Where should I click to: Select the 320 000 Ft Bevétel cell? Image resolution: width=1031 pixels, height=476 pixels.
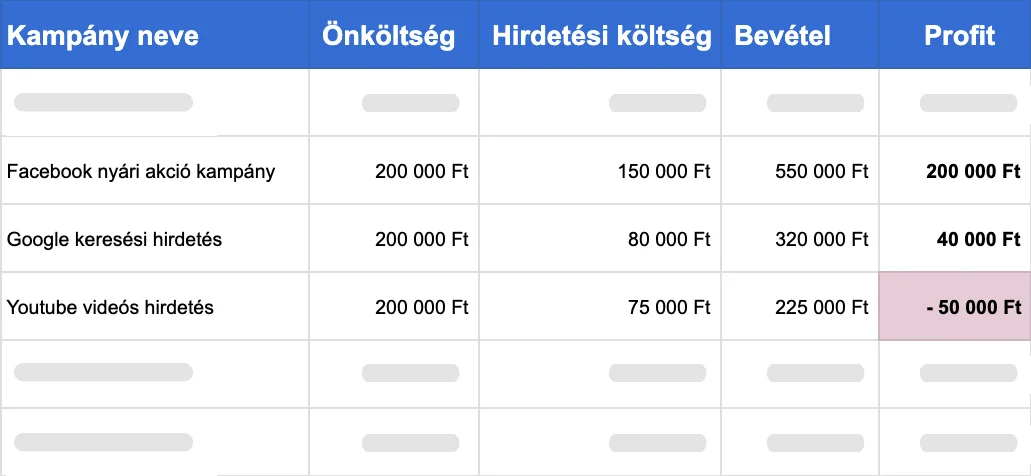click(800, 239)
